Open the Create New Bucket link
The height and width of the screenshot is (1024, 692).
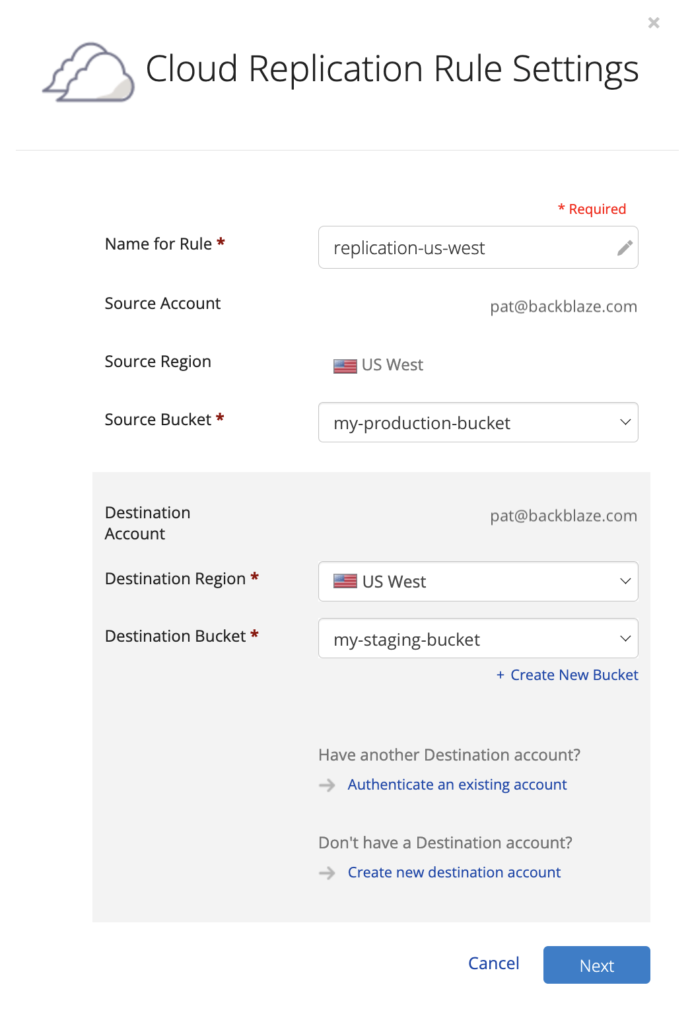pos(574,675)
